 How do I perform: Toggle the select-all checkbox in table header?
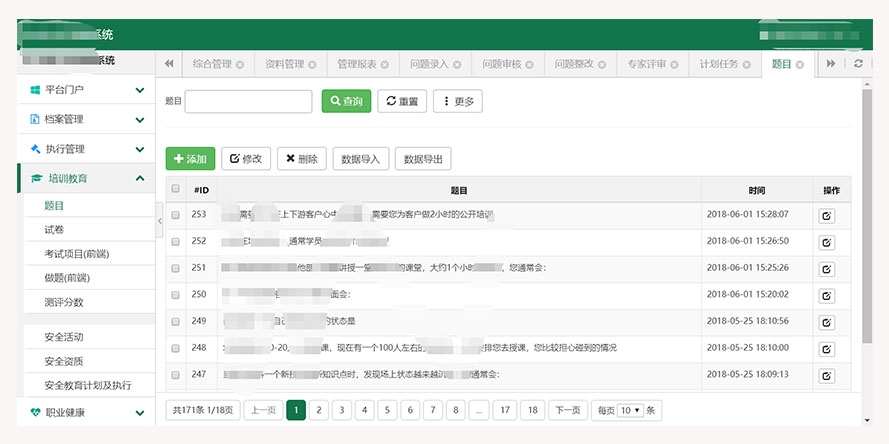coord(176,189)
